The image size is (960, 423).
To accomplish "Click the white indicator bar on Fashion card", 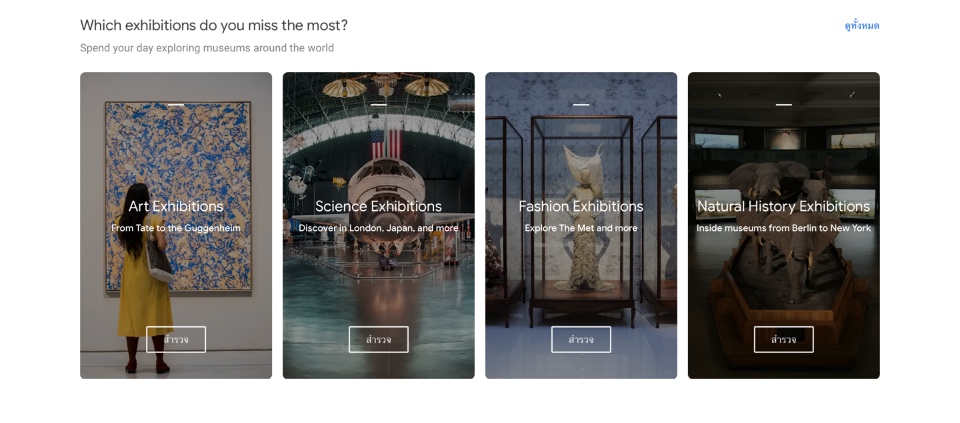I will (x=581, y=105).
